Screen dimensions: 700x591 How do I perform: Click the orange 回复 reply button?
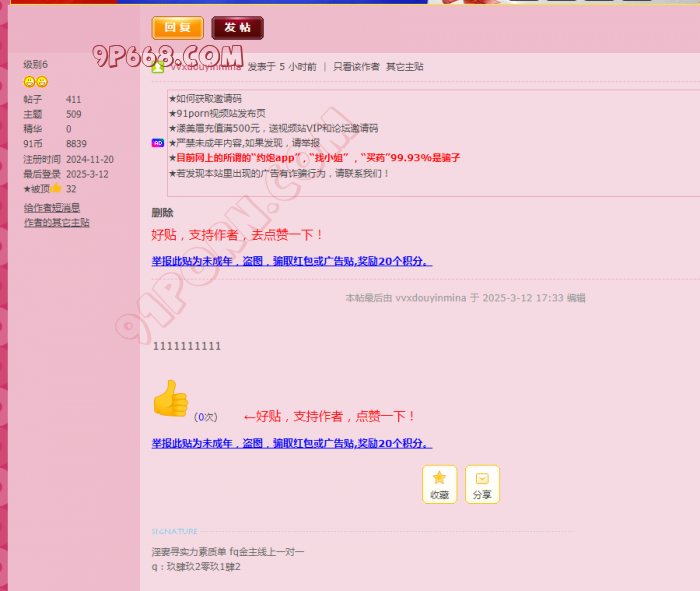tap(177, 28)
